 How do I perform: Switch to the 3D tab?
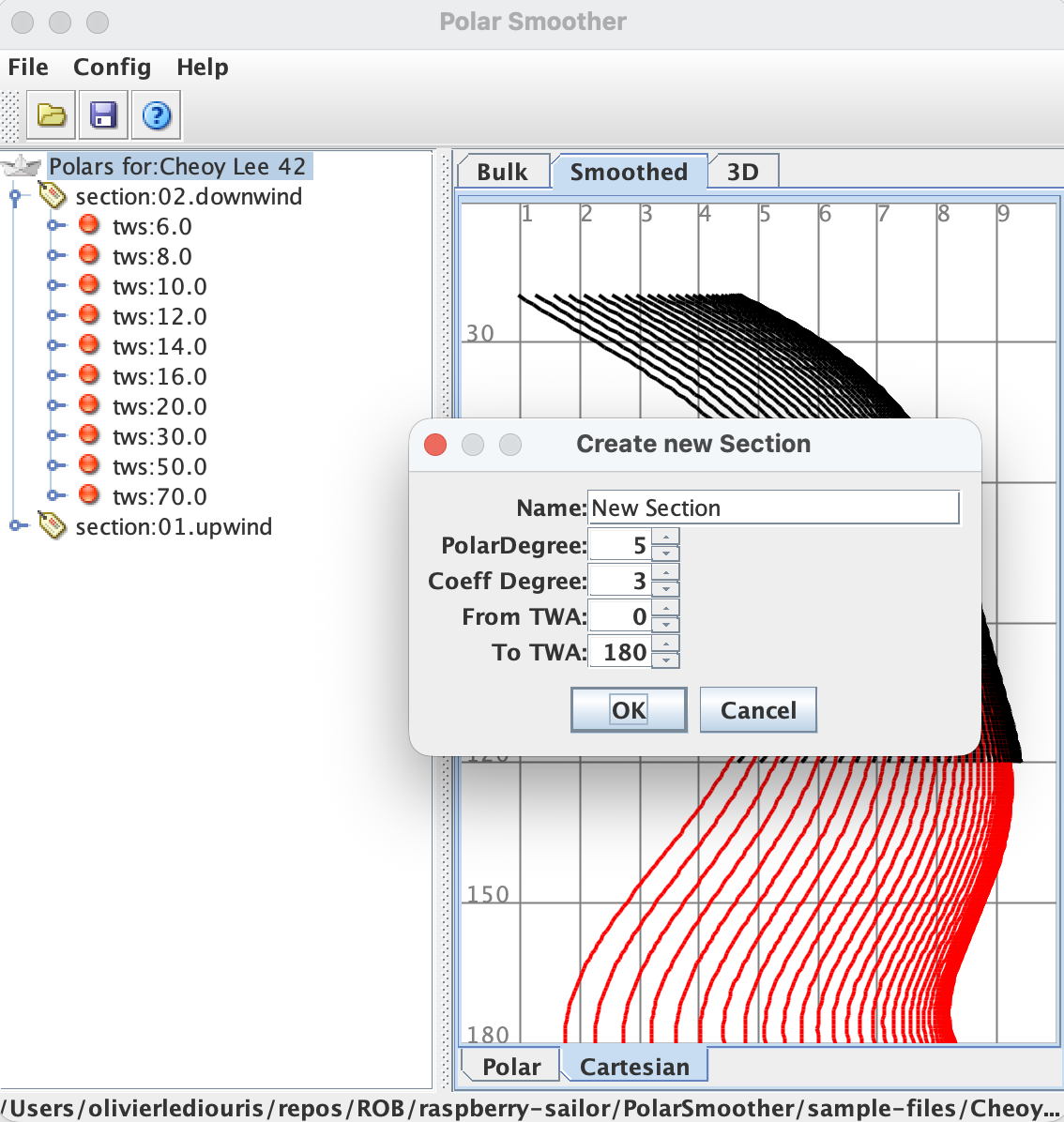(x=742, y=172)
